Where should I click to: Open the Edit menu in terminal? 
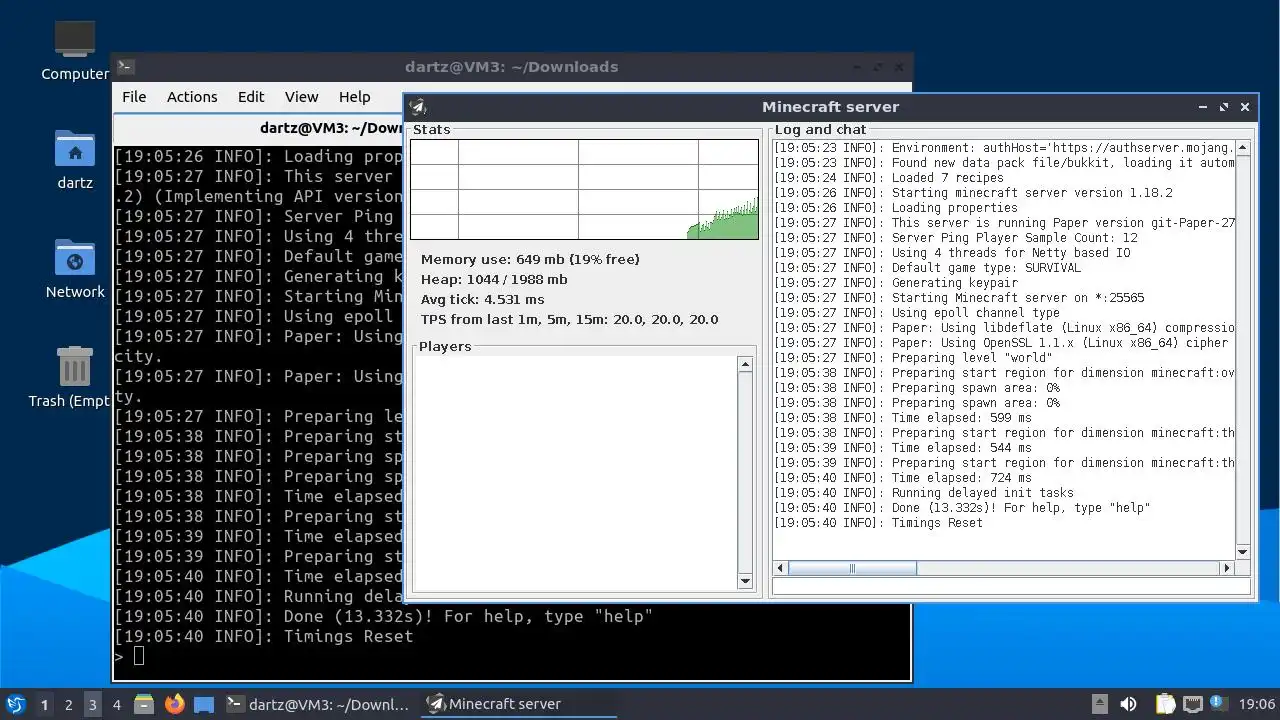point(251,97)
